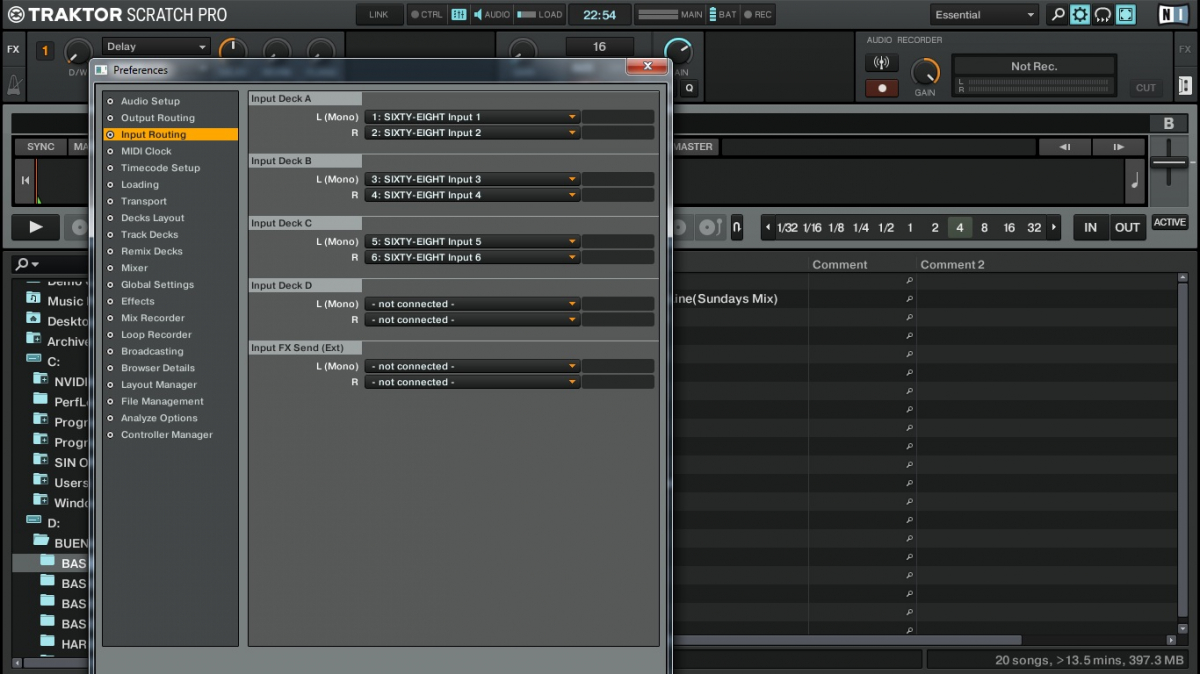The height and width of the screenshot is (674, 1200).
Task: Set loop OUT point
Action: [x=1127, y=227]
